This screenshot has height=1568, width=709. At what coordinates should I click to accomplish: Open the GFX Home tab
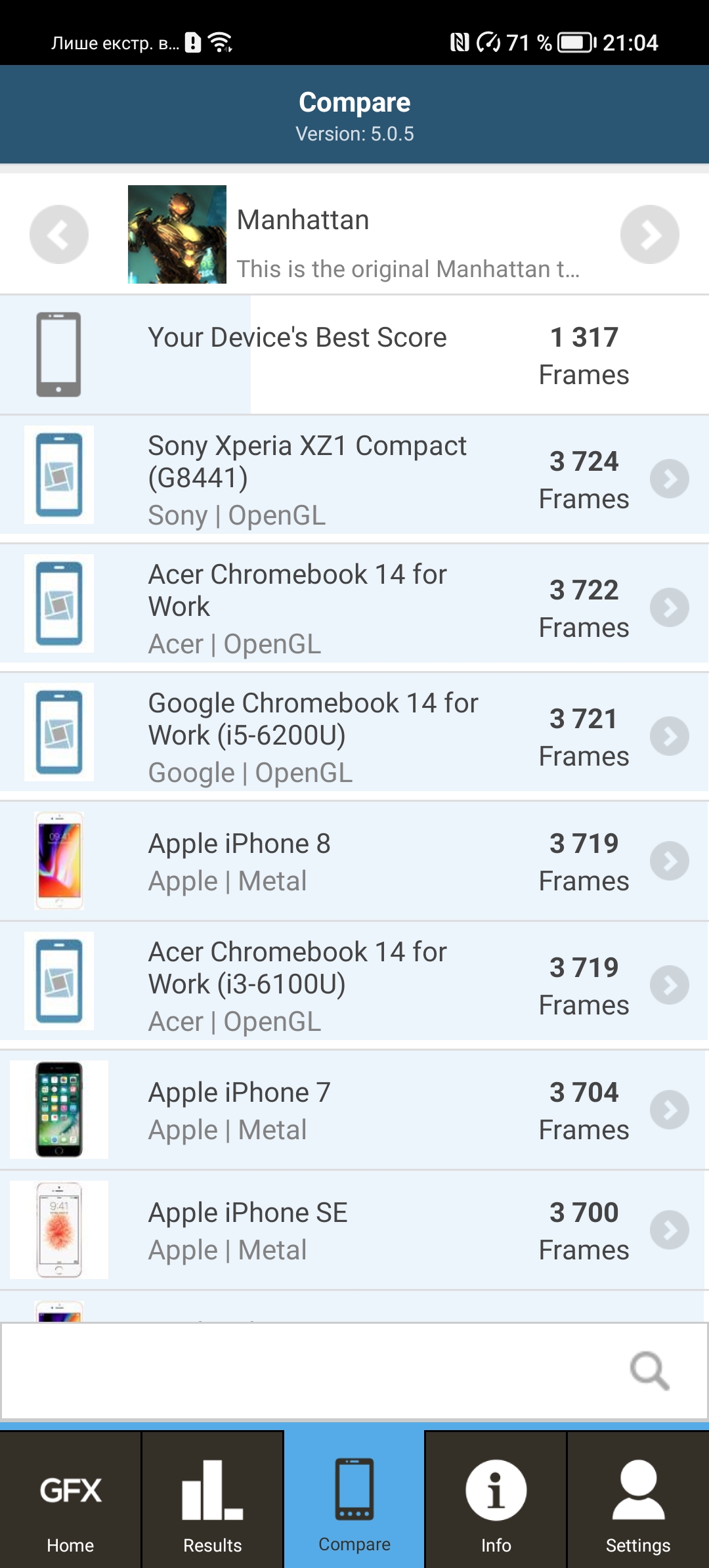(x=70, y=1500)
